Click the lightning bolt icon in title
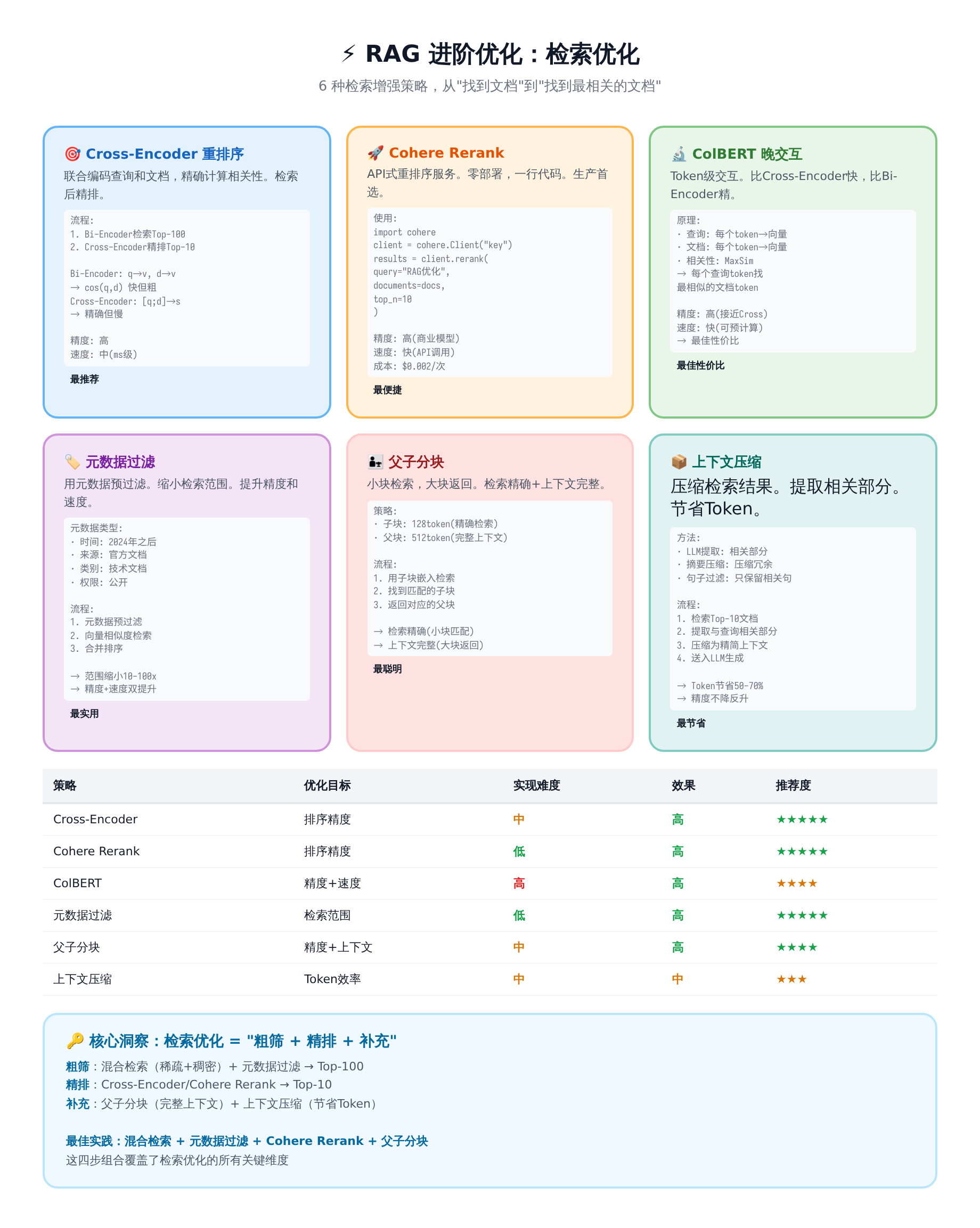This screenshot has width=980, height=1228. 348,54
